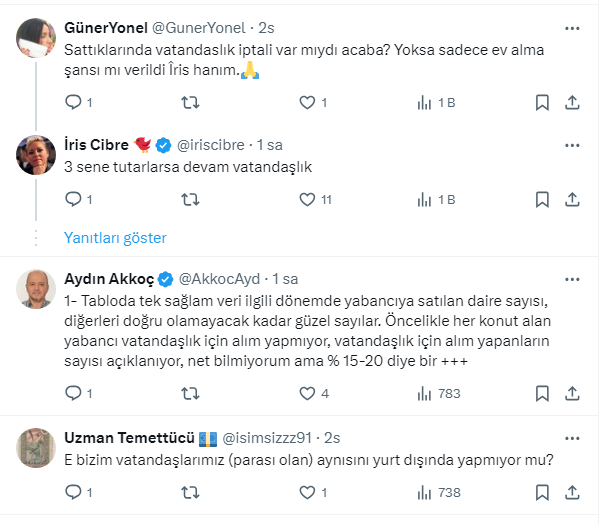Share GünerYonel's tweet
The image size is (611, 524).
click(573, 102)
